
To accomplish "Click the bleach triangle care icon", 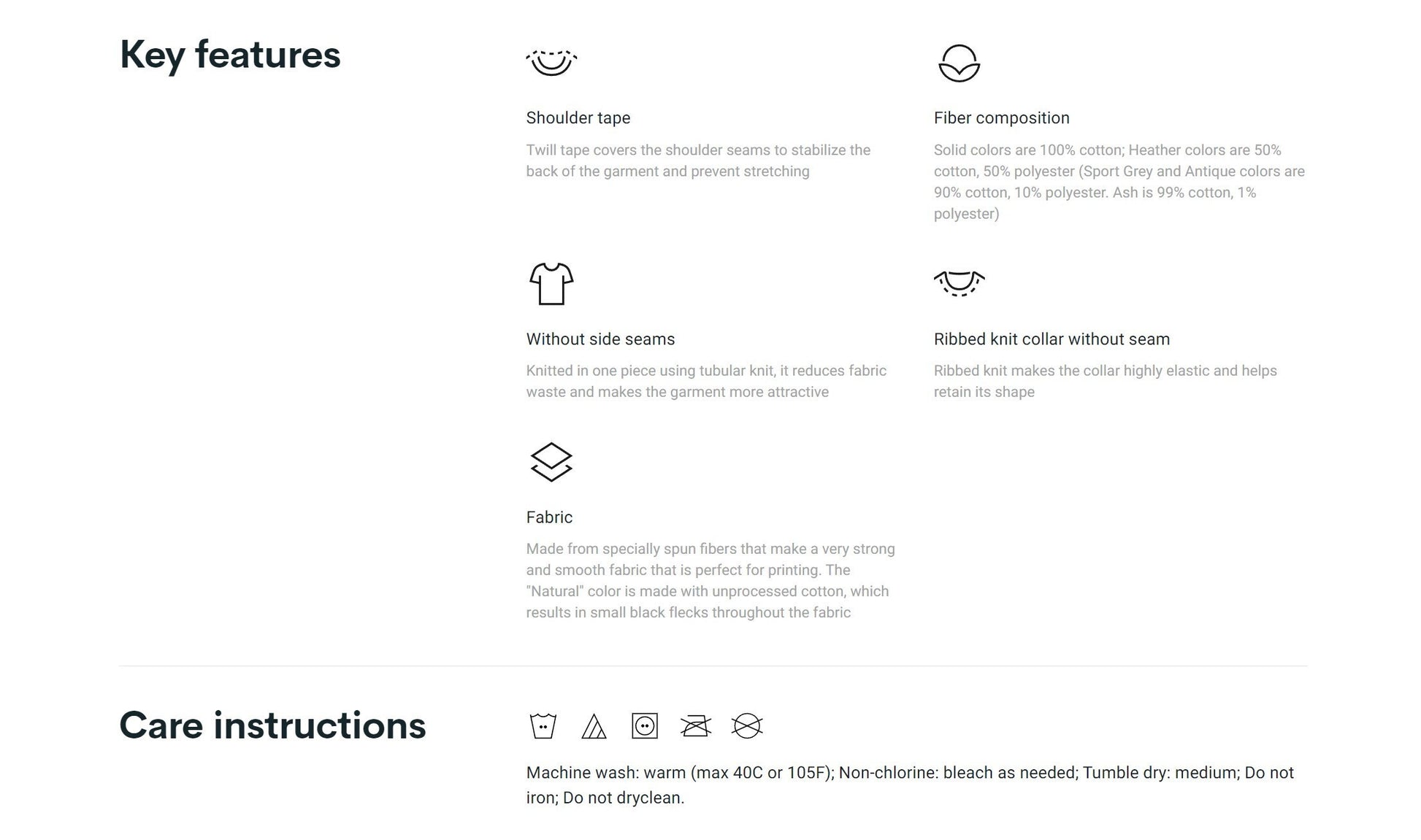I will (594, 726).
